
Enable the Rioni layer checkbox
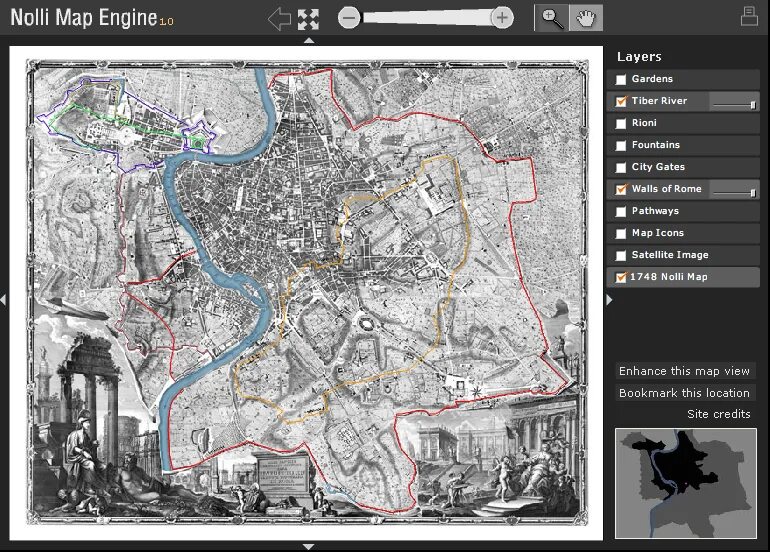pyautogui.click(x=621, y=123)
